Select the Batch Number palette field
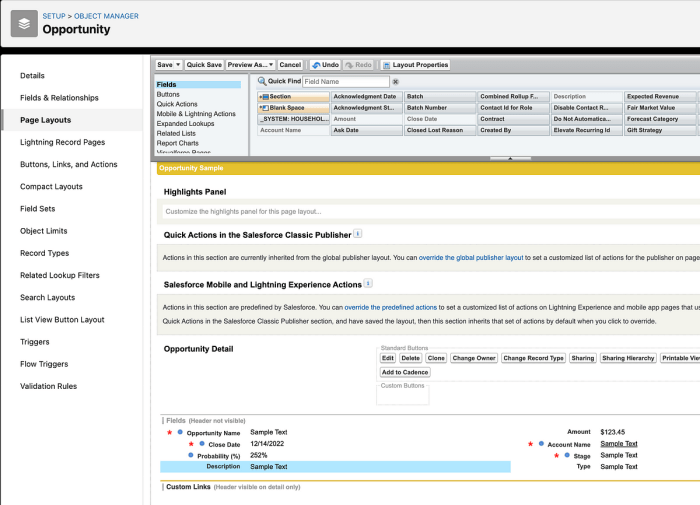The image size is (700, 505). (x=440, y=108)
